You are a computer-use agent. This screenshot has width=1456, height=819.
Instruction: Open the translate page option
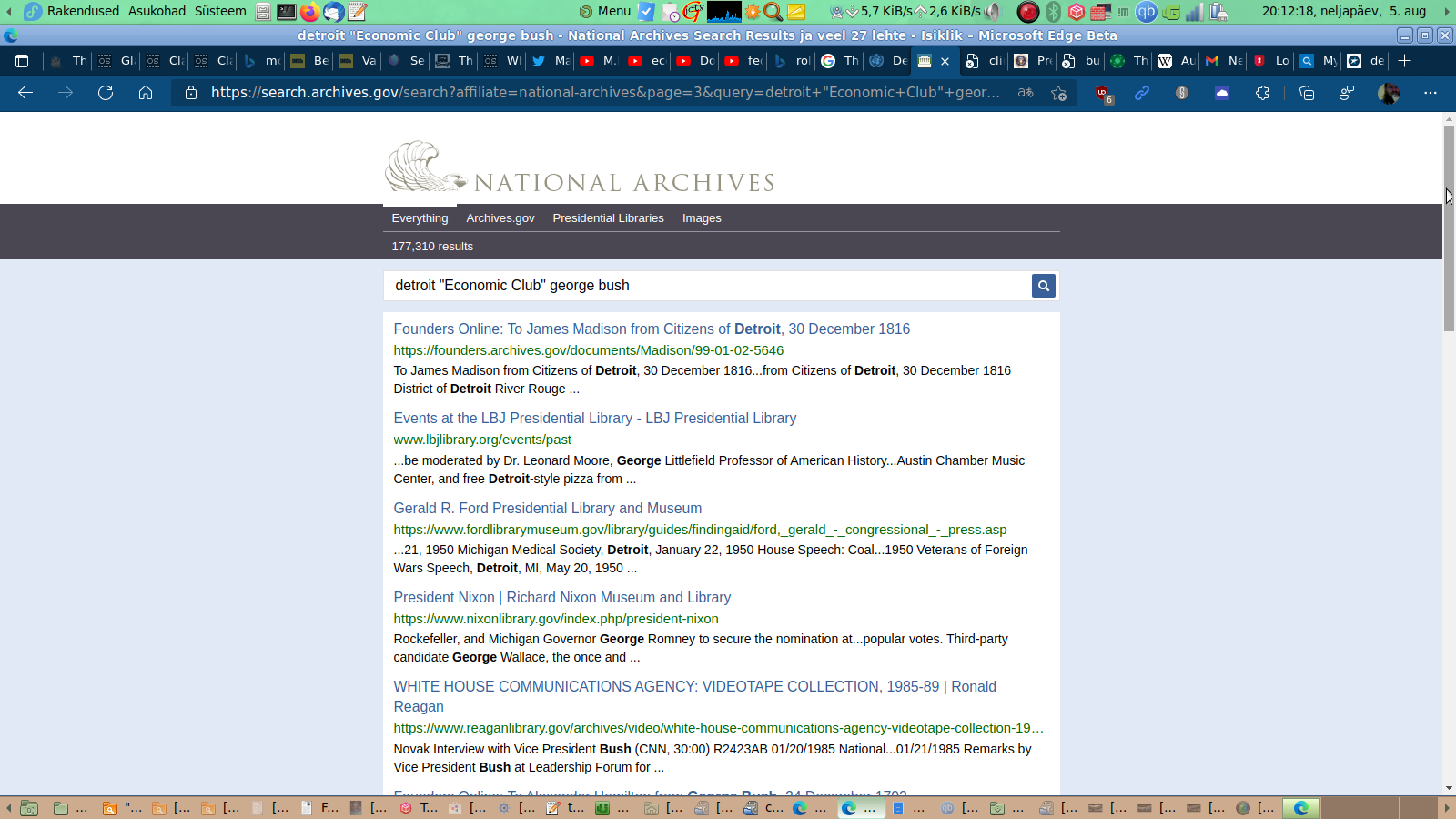click(x=1026, y=93)
